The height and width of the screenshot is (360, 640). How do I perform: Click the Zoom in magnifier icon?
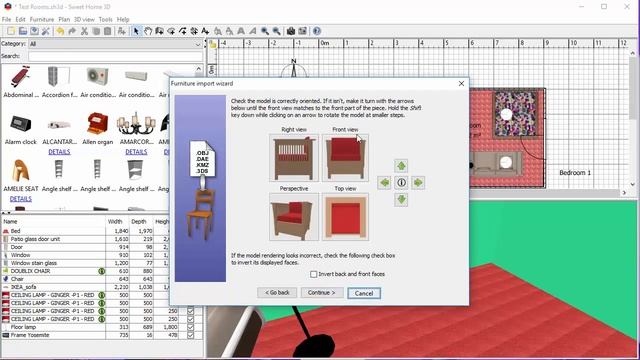tap(265, 31)
